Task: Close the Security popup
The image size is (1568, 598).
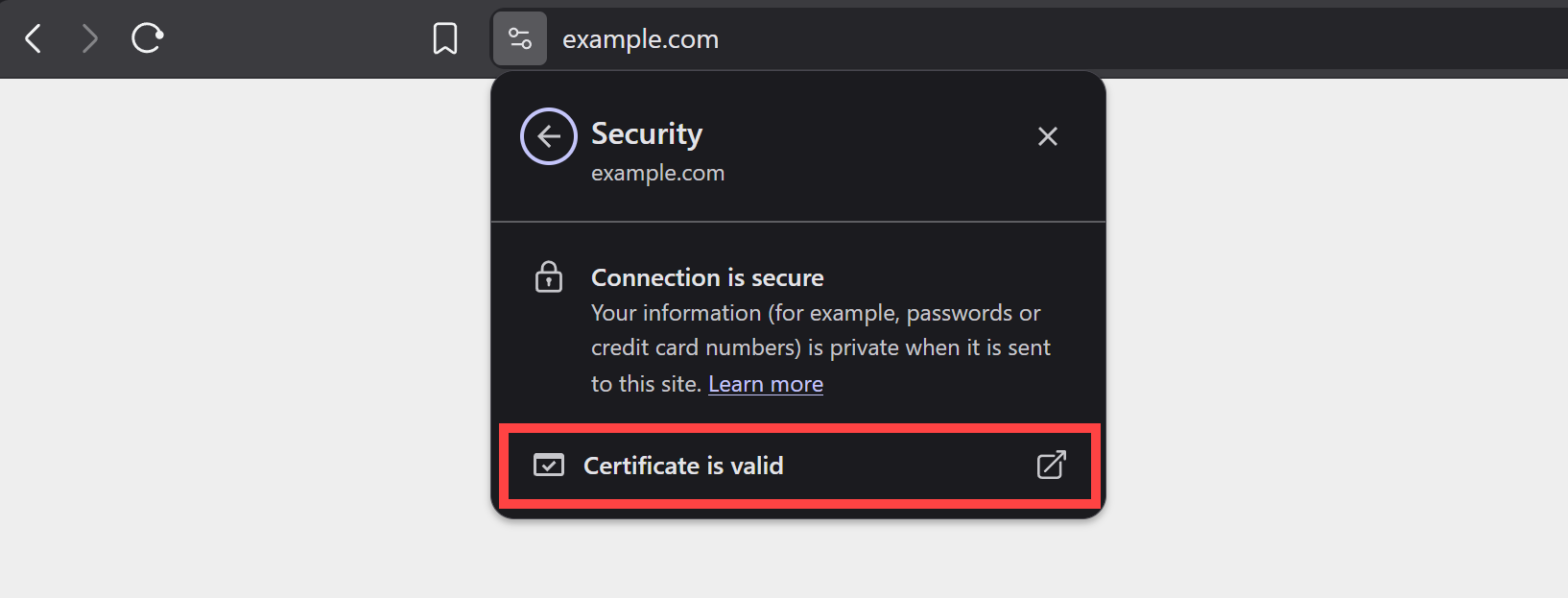Action: [1048, 136]
